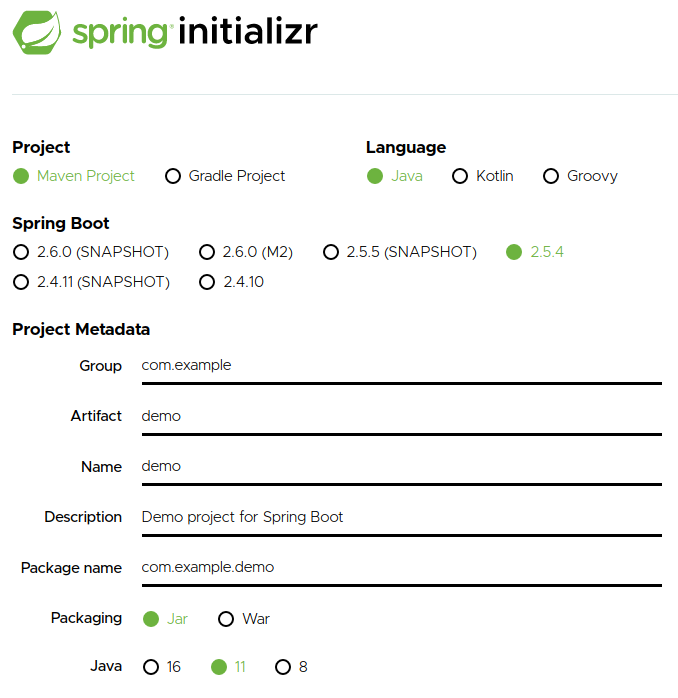Click the Group input field
Screen dimensions: 678x698
click(400, 366)
